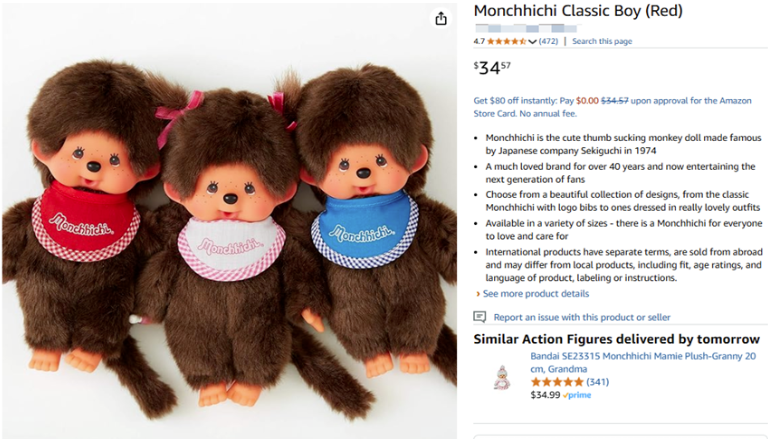Click the share icon above product image
768x439 pixels.
click(440, 18)
